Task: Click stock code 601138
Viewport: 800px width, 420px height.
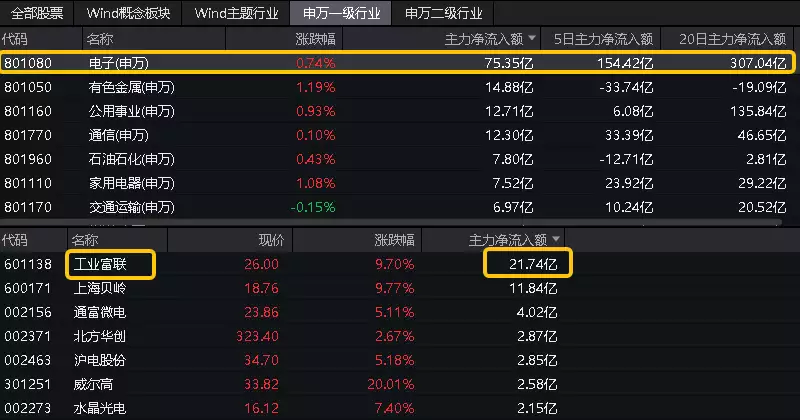Action: [28, 264]
